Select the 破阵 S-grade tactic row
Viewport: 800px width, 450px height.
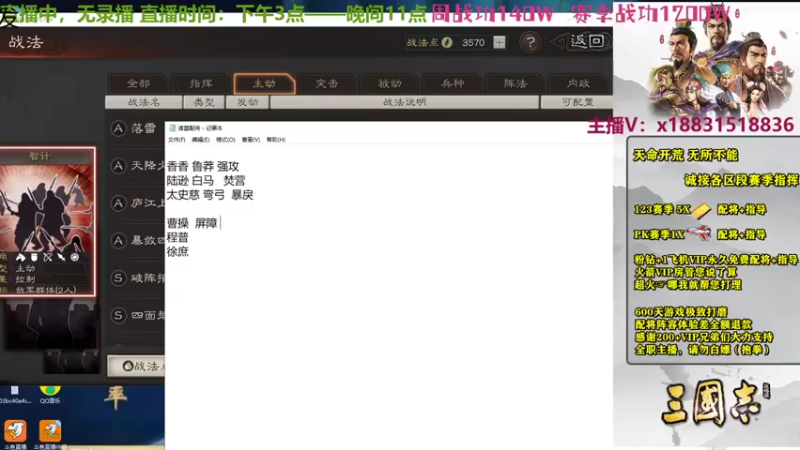pos(137,278)
